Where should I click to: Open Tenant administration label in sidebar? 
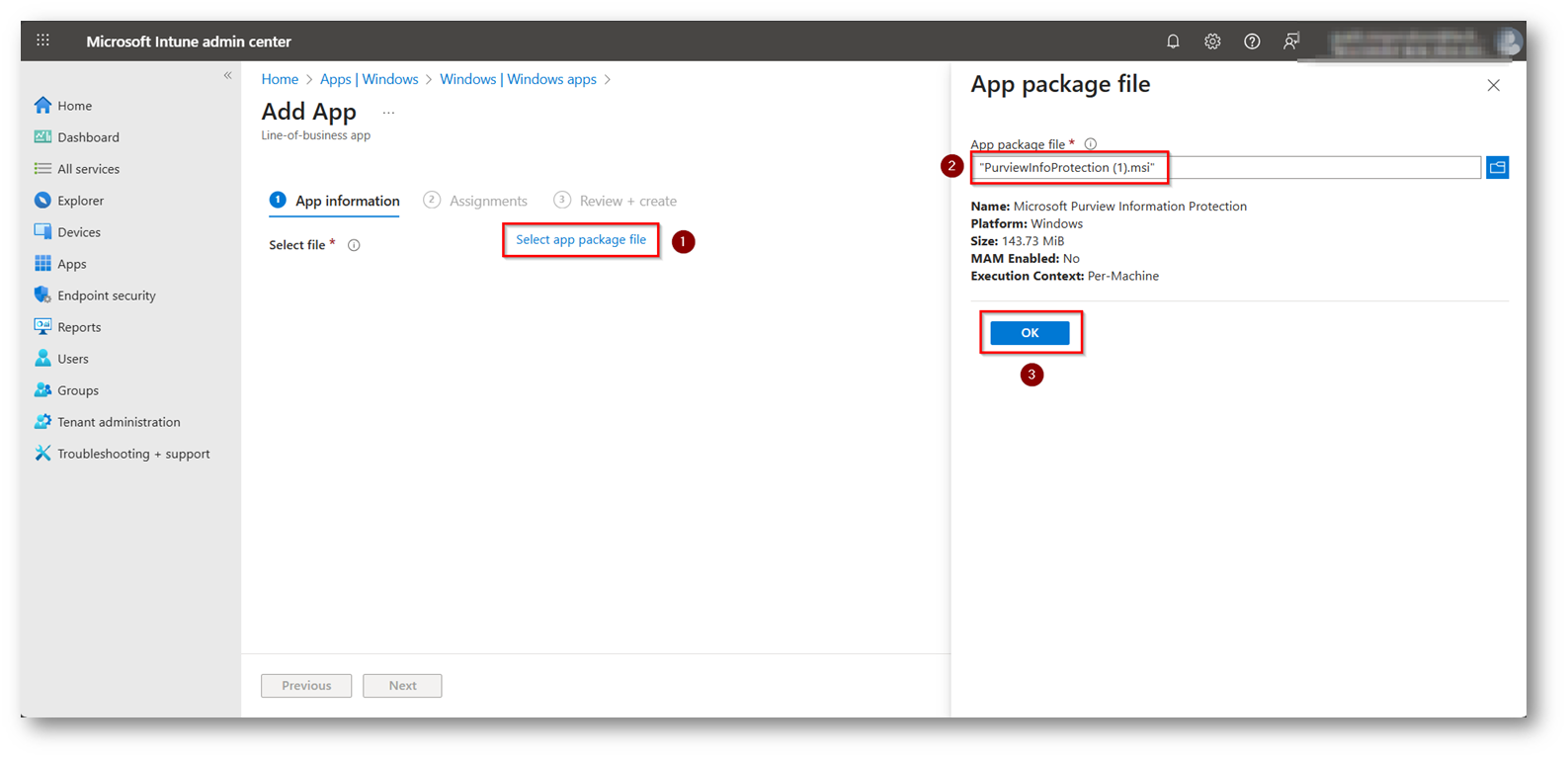119,422
